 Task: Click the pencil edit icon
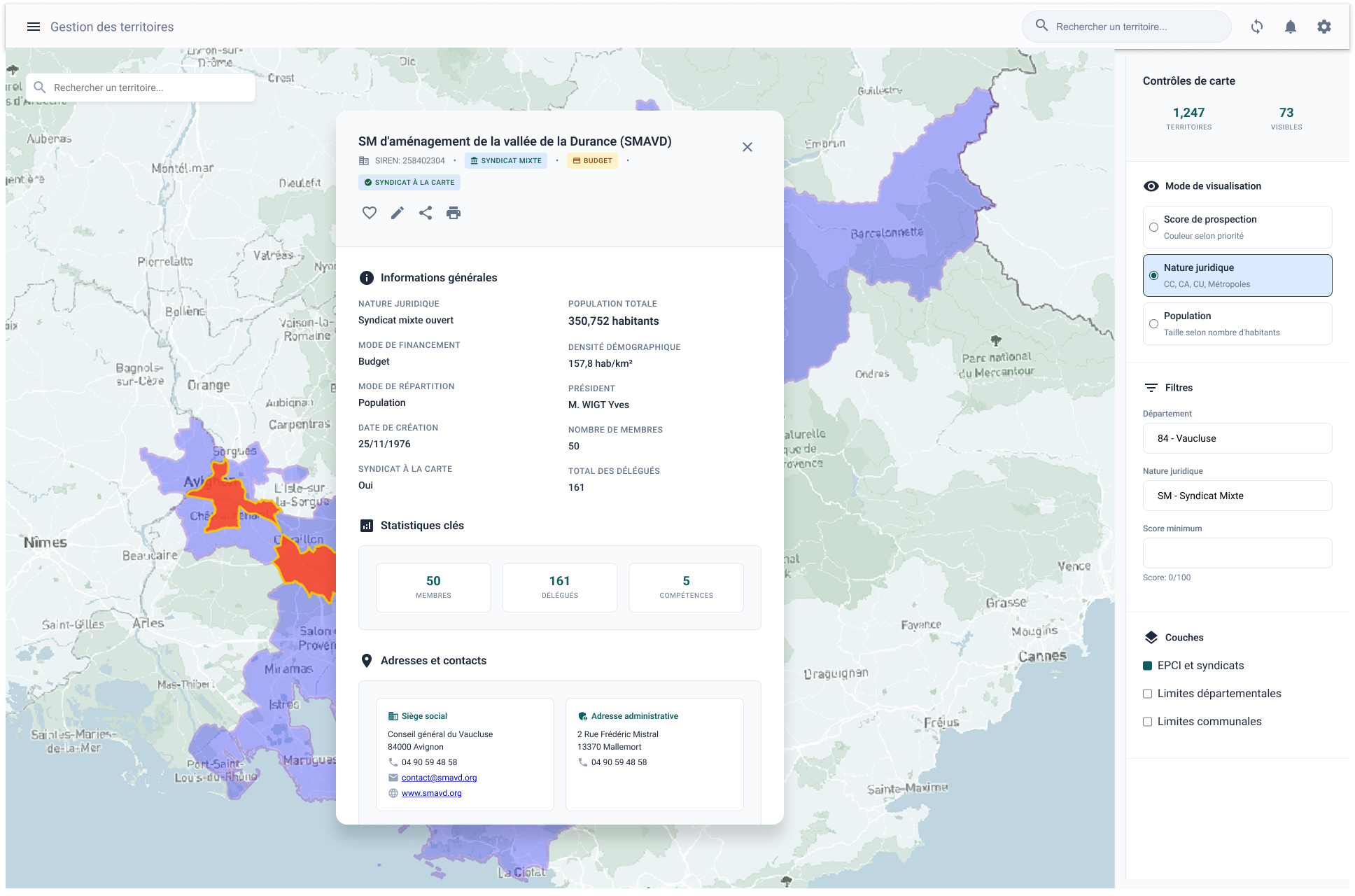pyautogui.click(x=398, y=213)
